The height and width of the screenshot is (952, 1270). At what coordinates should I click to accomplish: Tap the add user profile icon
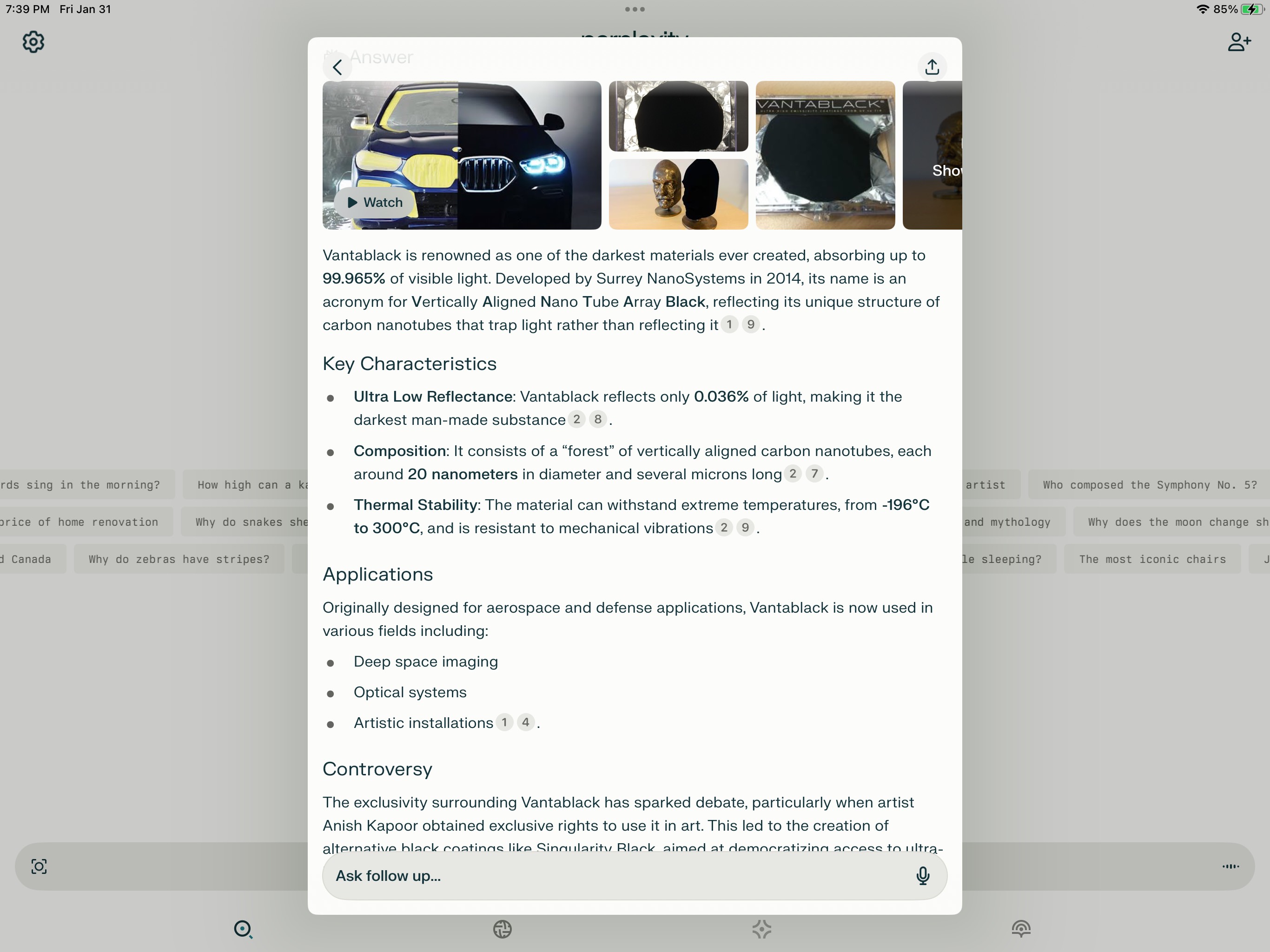[1239, 42]
